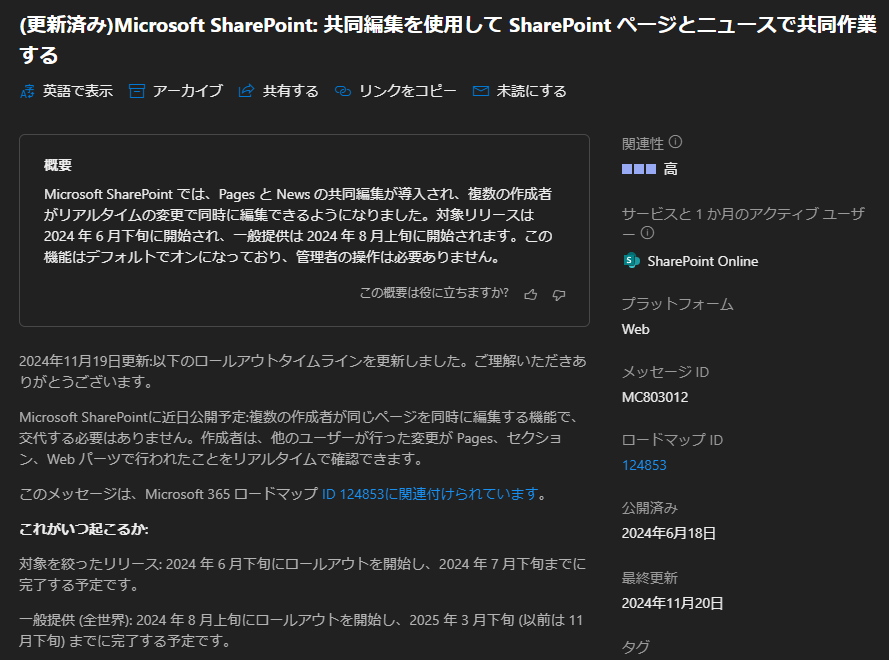Click the info icon after アクティブ ユーザー
This screenshot has width=889, height=660.
pos(647,233)
